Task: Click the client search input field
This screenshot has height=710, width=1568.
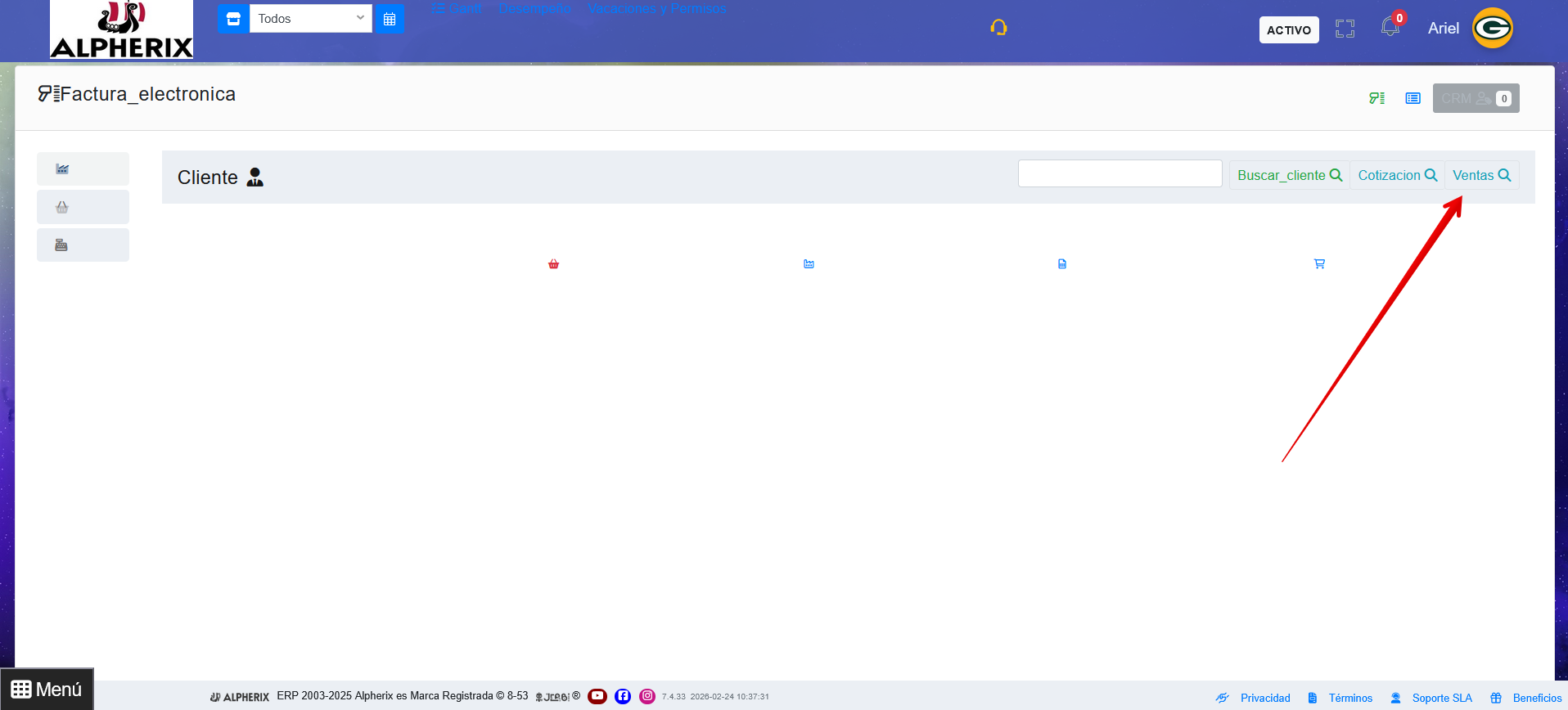Action: click(x=1120, y=173)
